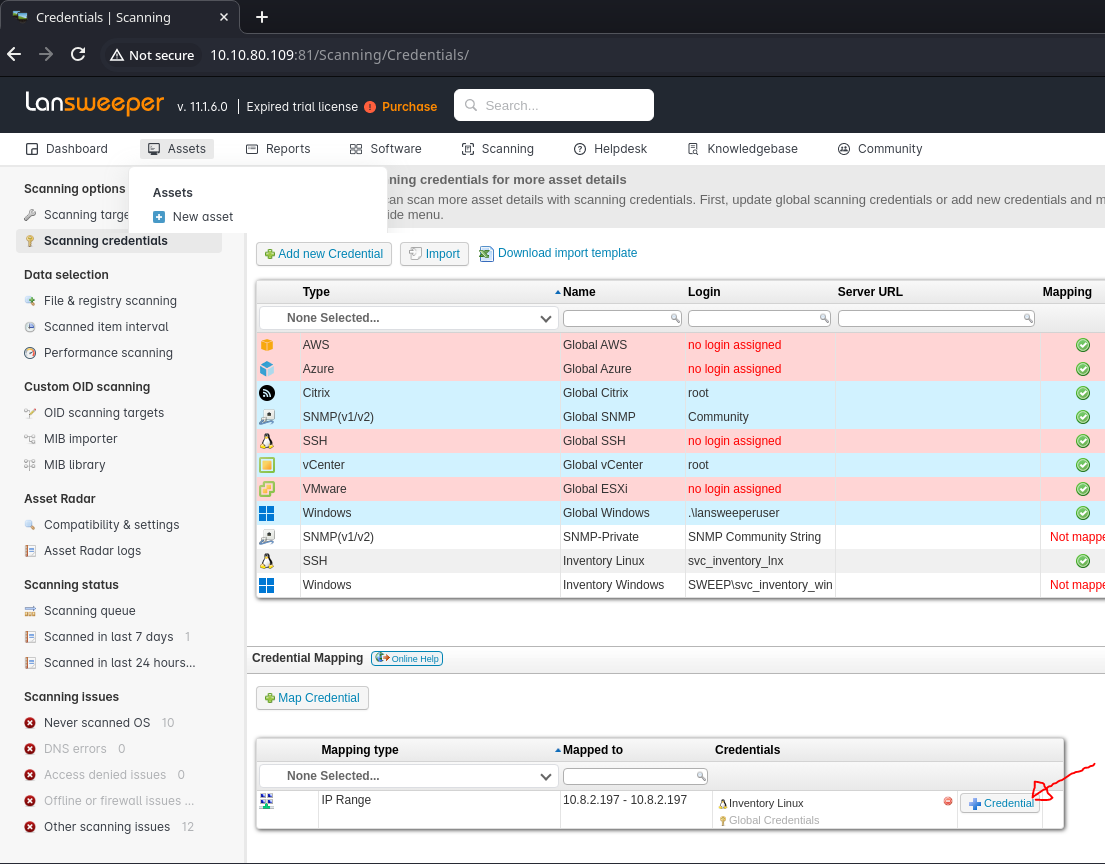Click the SNMP-Private row icon

coord(267,536)
